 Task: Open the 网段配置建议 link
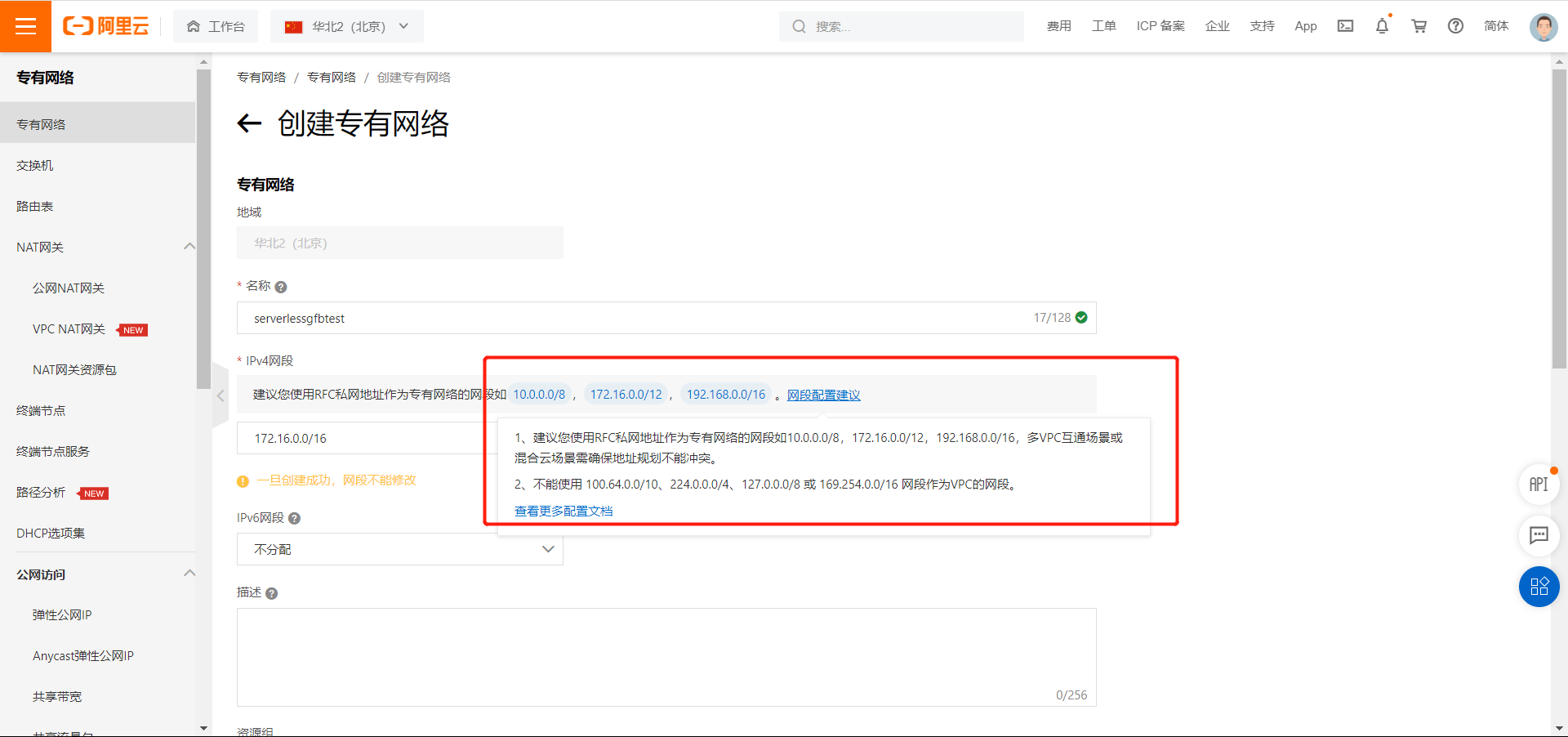pyautogui.click(x=824, y=395)
